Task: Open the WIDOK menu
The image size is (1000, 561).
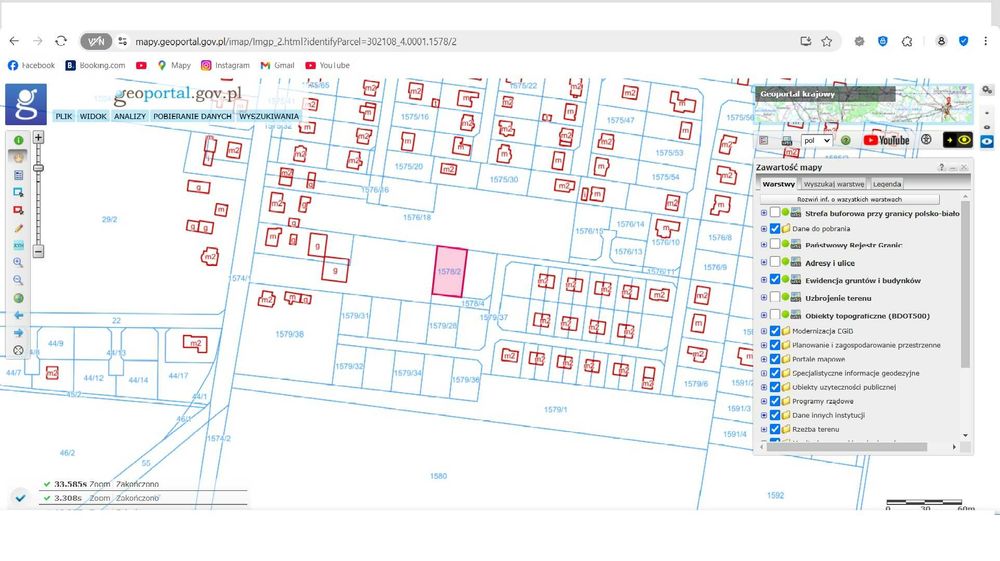Action: [x=93, y=116]
